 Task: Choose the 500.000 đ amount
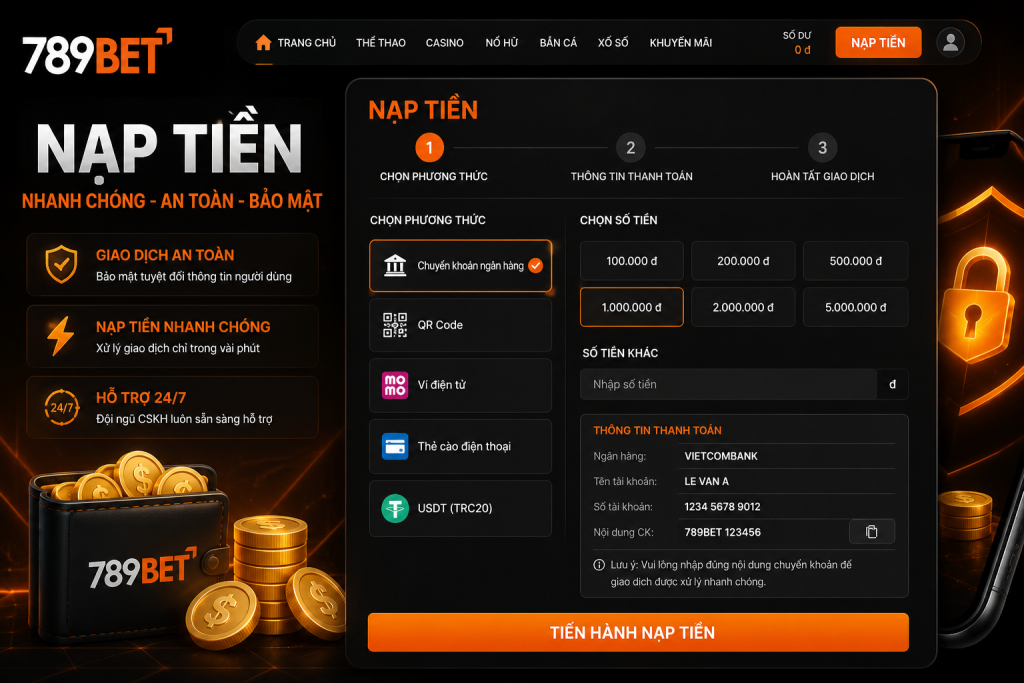click(x=856, y=261)
